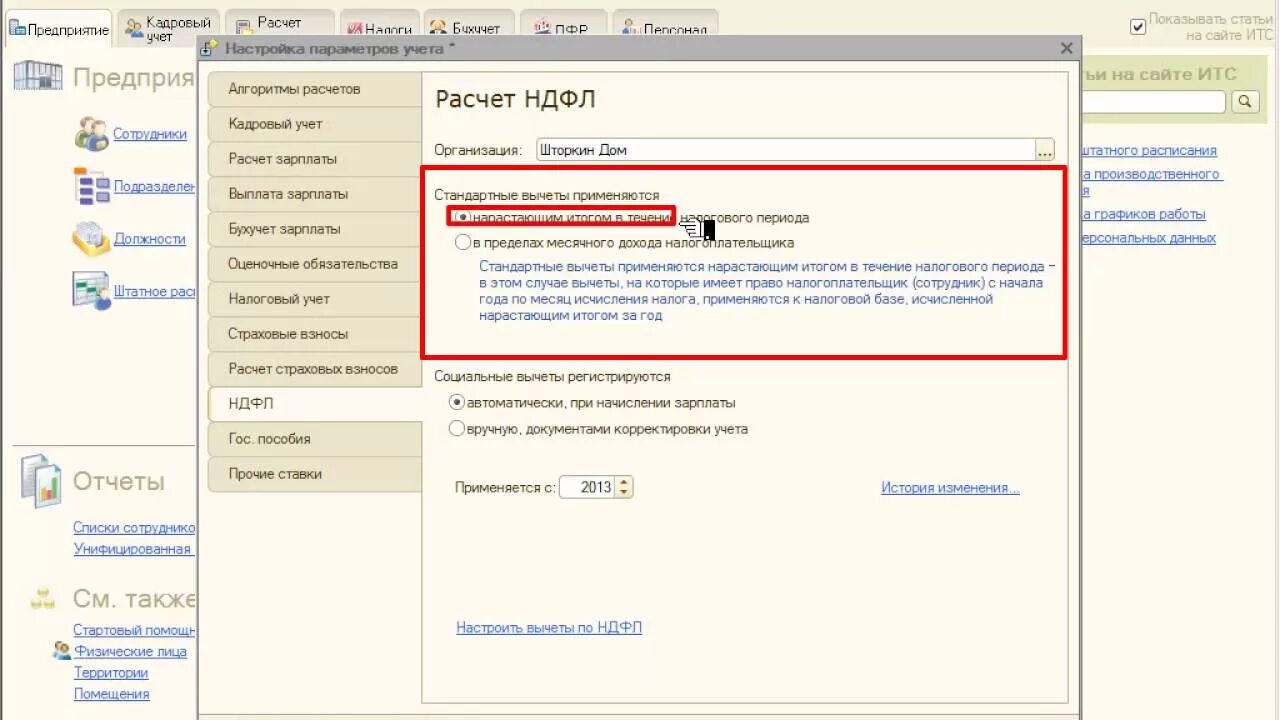This screenshot has height=720, width=1280.
Task: Click the ИТС search magnifier button
Action: click(x=1245, y=102)
